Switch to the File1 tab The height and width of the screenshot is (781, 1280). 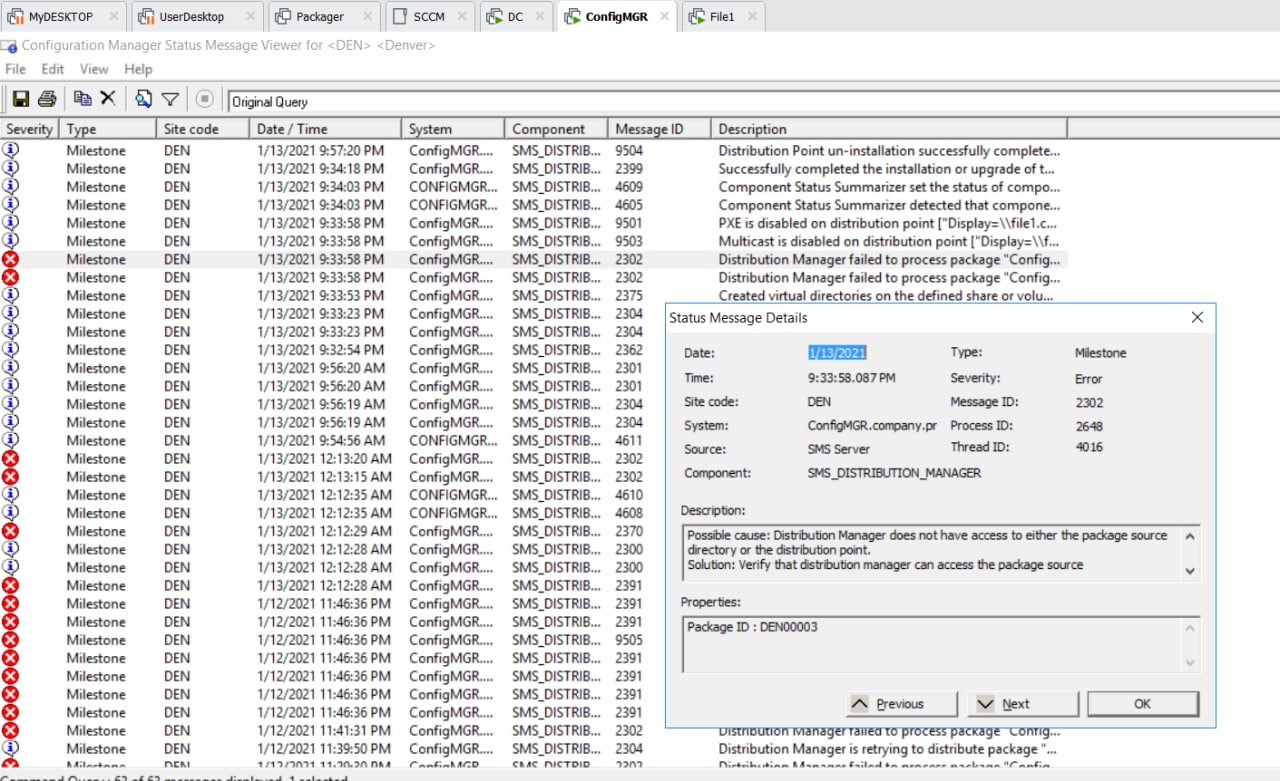pos(722,17)
